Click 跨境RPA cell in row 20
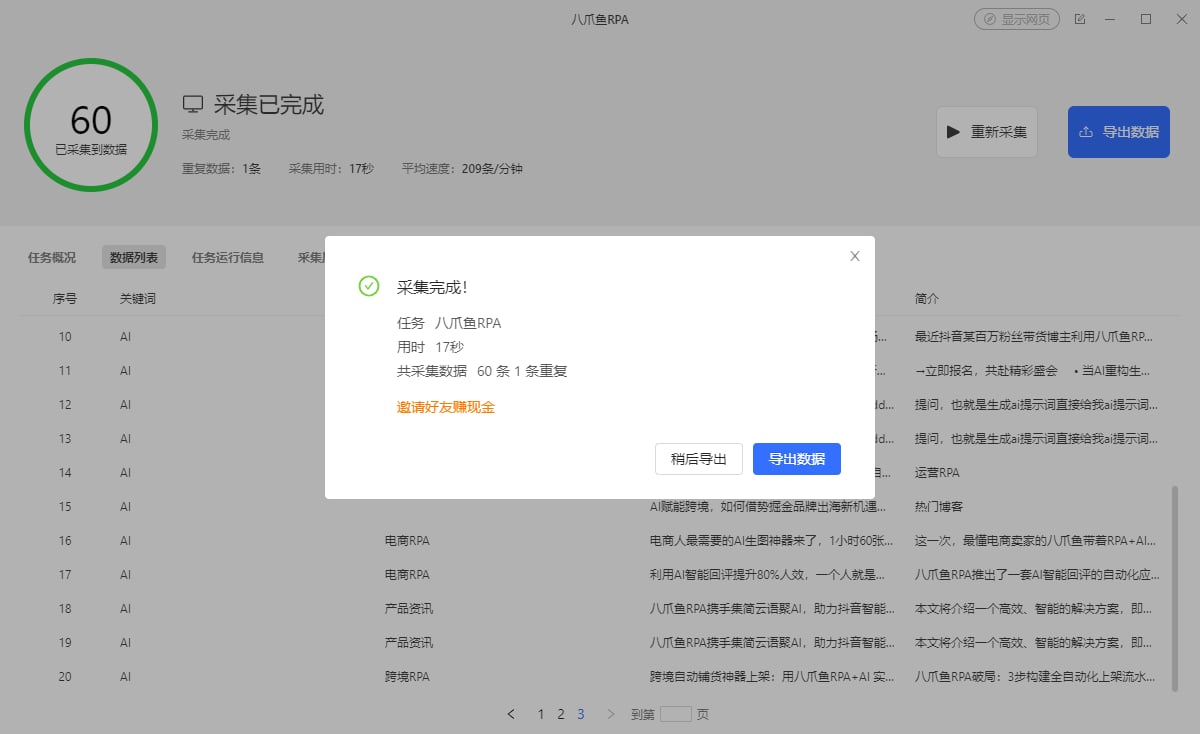This screenshot has height=734, width=1200. tap(407, 677)
